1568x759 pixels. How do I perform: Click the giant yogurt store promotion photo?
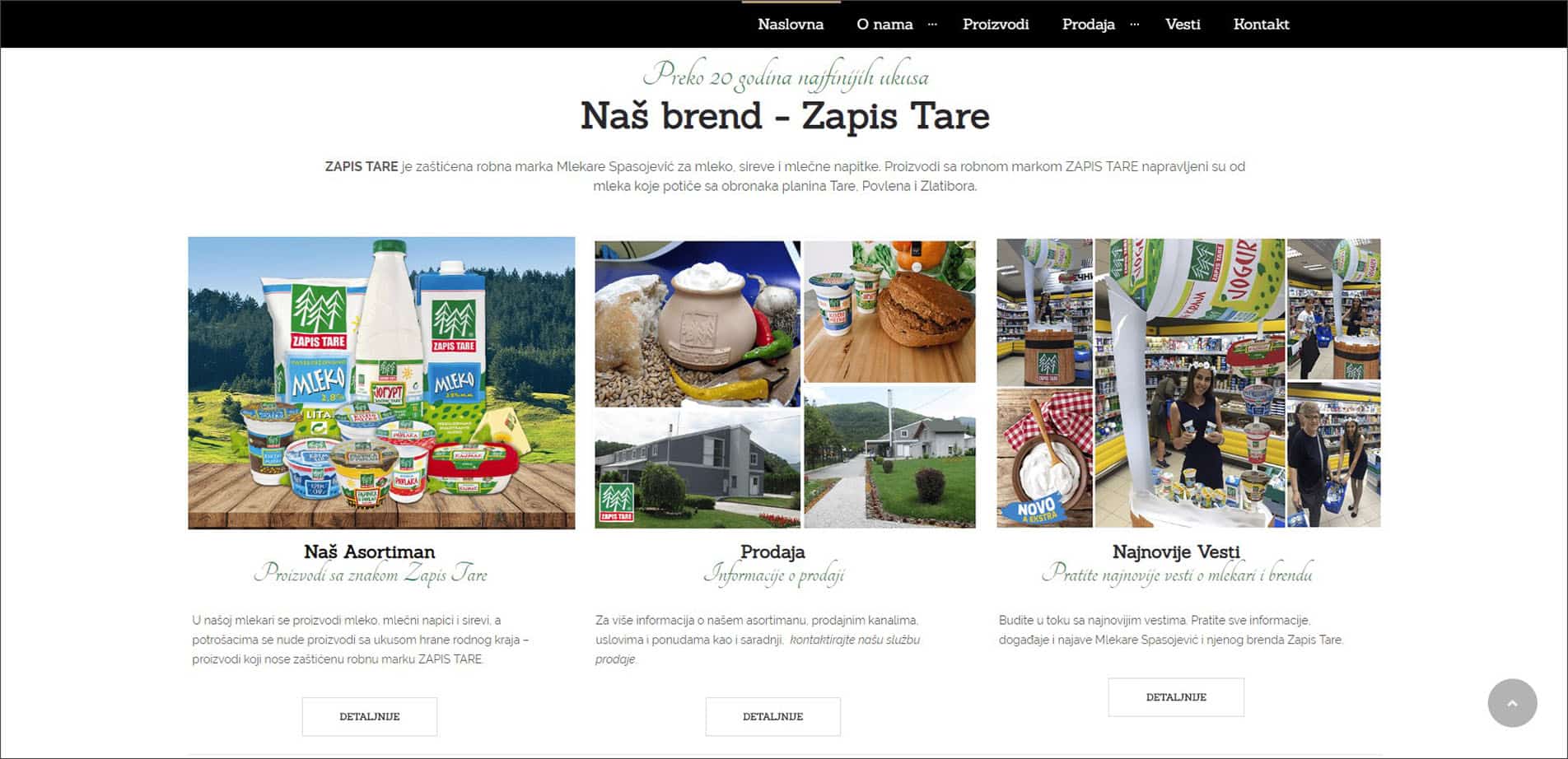coord(1189,383)
